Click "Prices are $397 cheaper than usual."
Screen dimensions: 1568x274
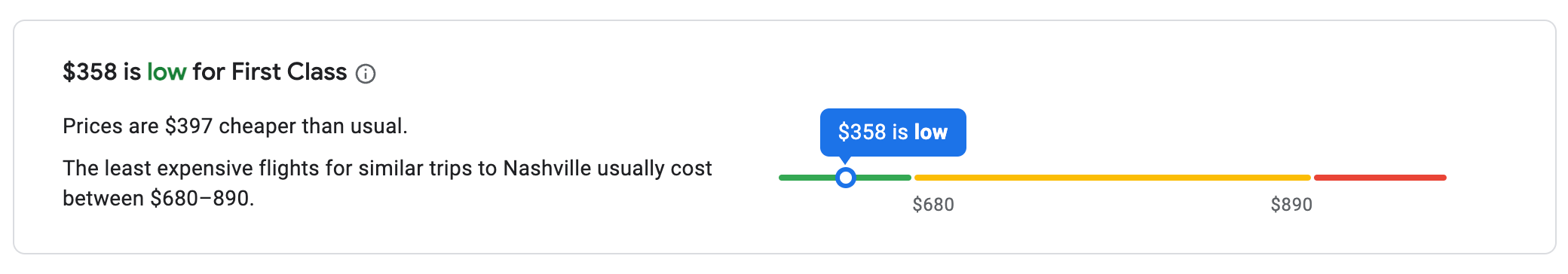pos(235,126)
